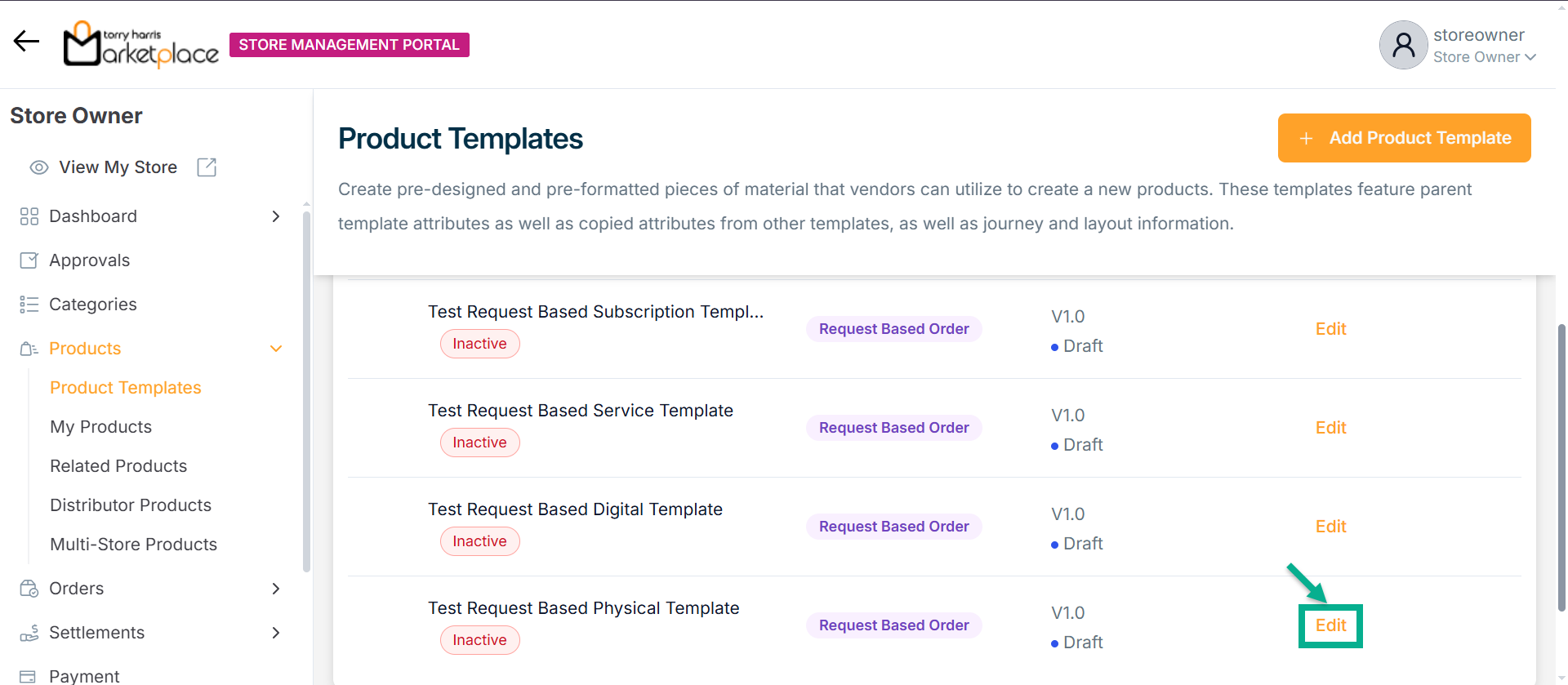The height and width of the screenshot is (685, 1568).
Task: Select Distributor Products menu item
Action: [x=131, y=505]
